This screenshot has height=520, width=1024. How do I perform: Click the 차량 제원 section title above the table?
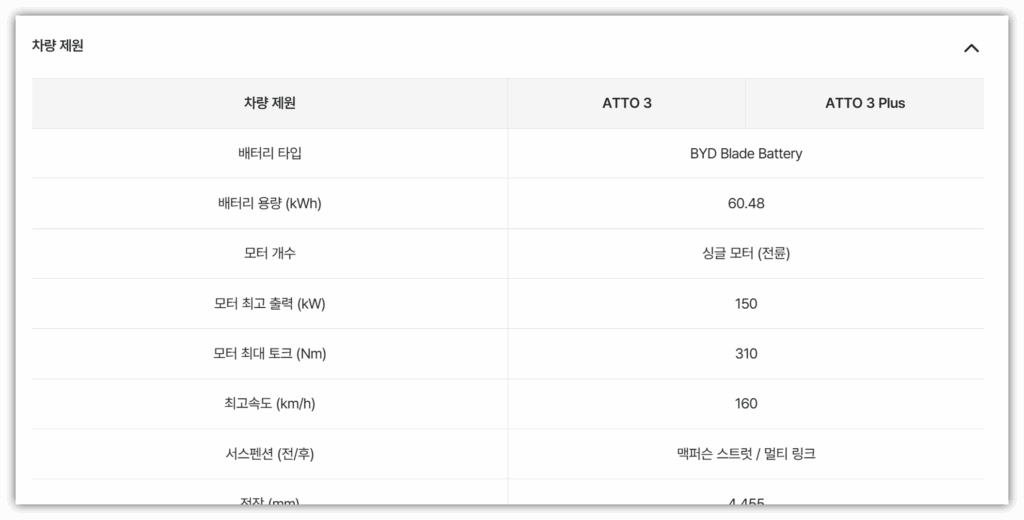(58, 46)
